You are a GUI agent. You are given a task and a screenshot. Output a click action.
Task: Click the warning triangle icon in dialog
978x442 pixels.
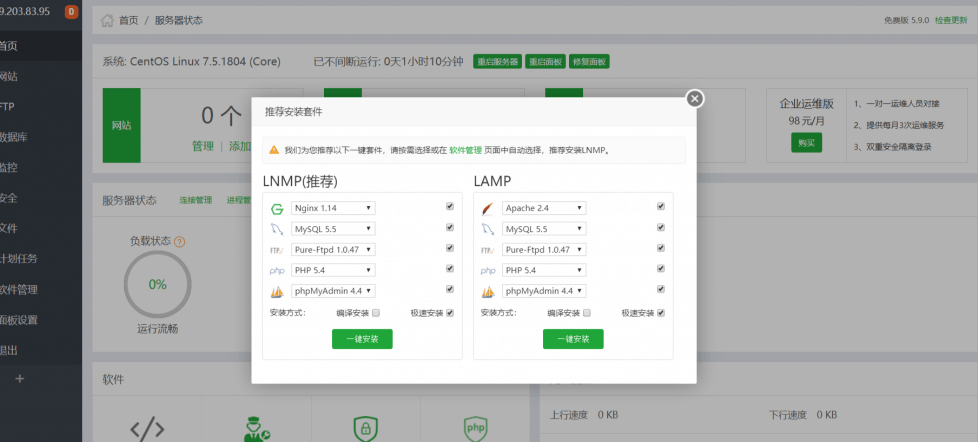pos(274,150)
